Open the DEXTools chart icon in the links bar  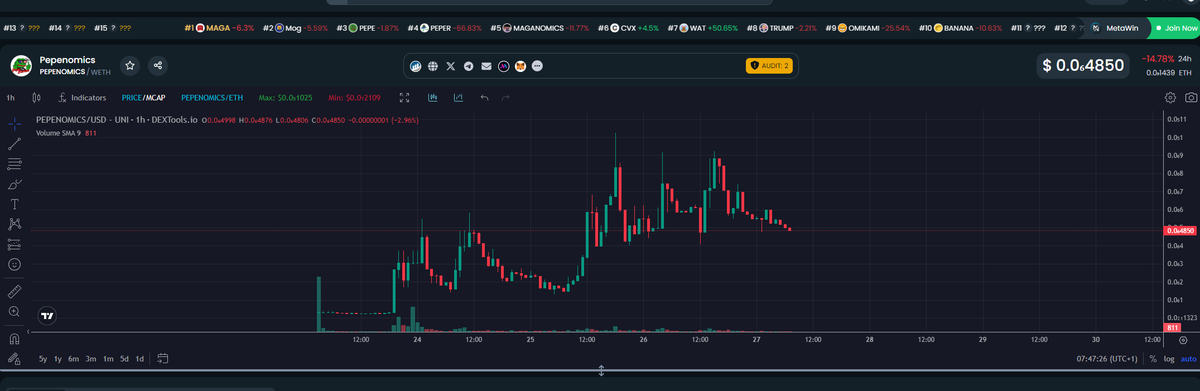point(415,66)
